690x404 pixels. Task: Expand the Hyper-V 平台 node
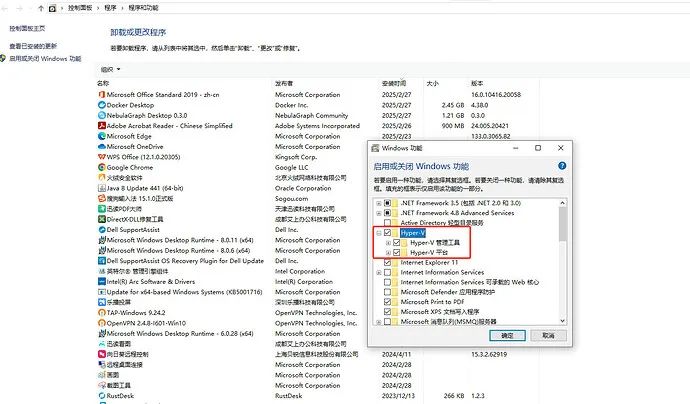388,253
